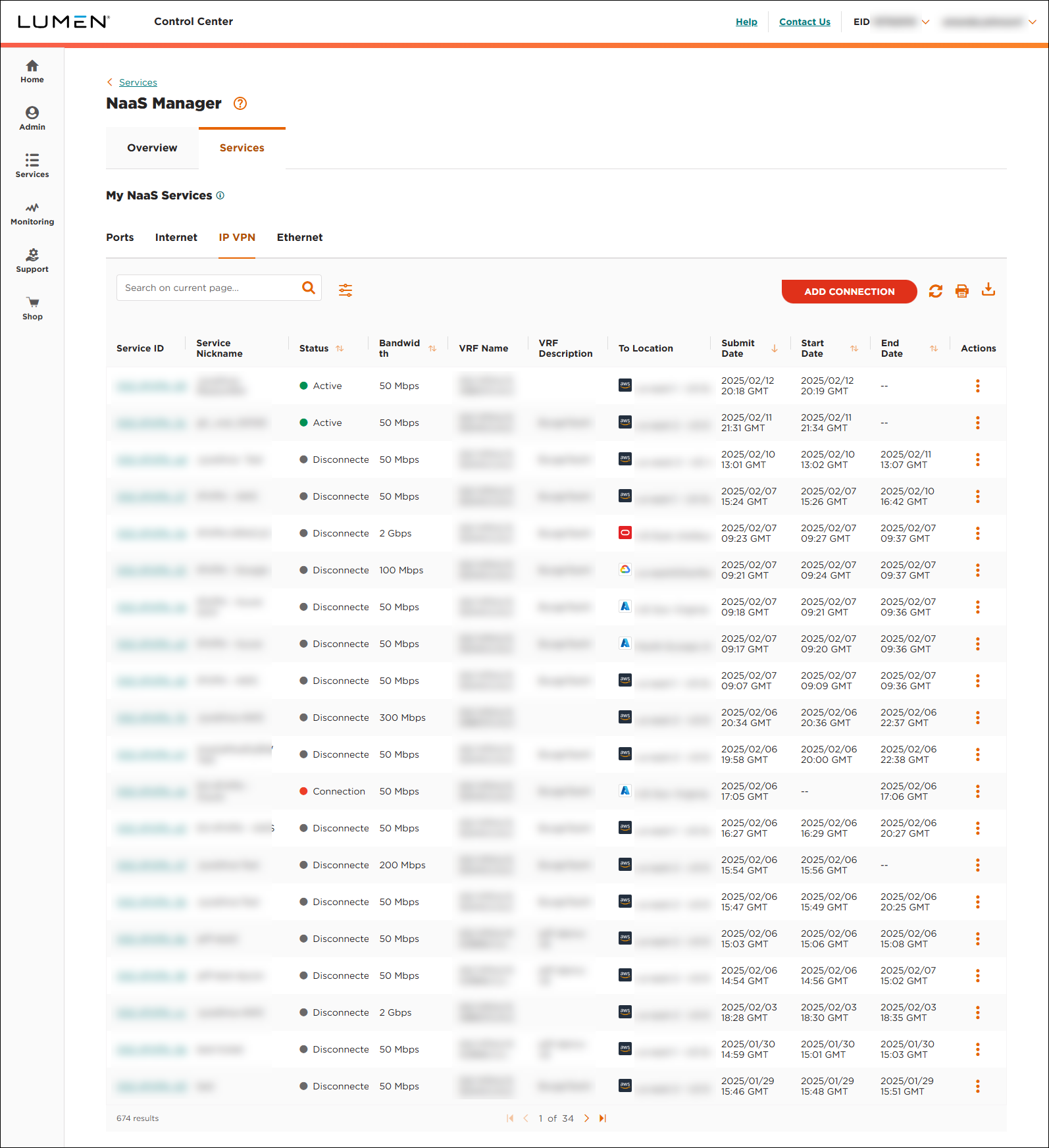Follow the Services breadcrumb link
Screen dimensions: 1049x1148
point(138,82)
